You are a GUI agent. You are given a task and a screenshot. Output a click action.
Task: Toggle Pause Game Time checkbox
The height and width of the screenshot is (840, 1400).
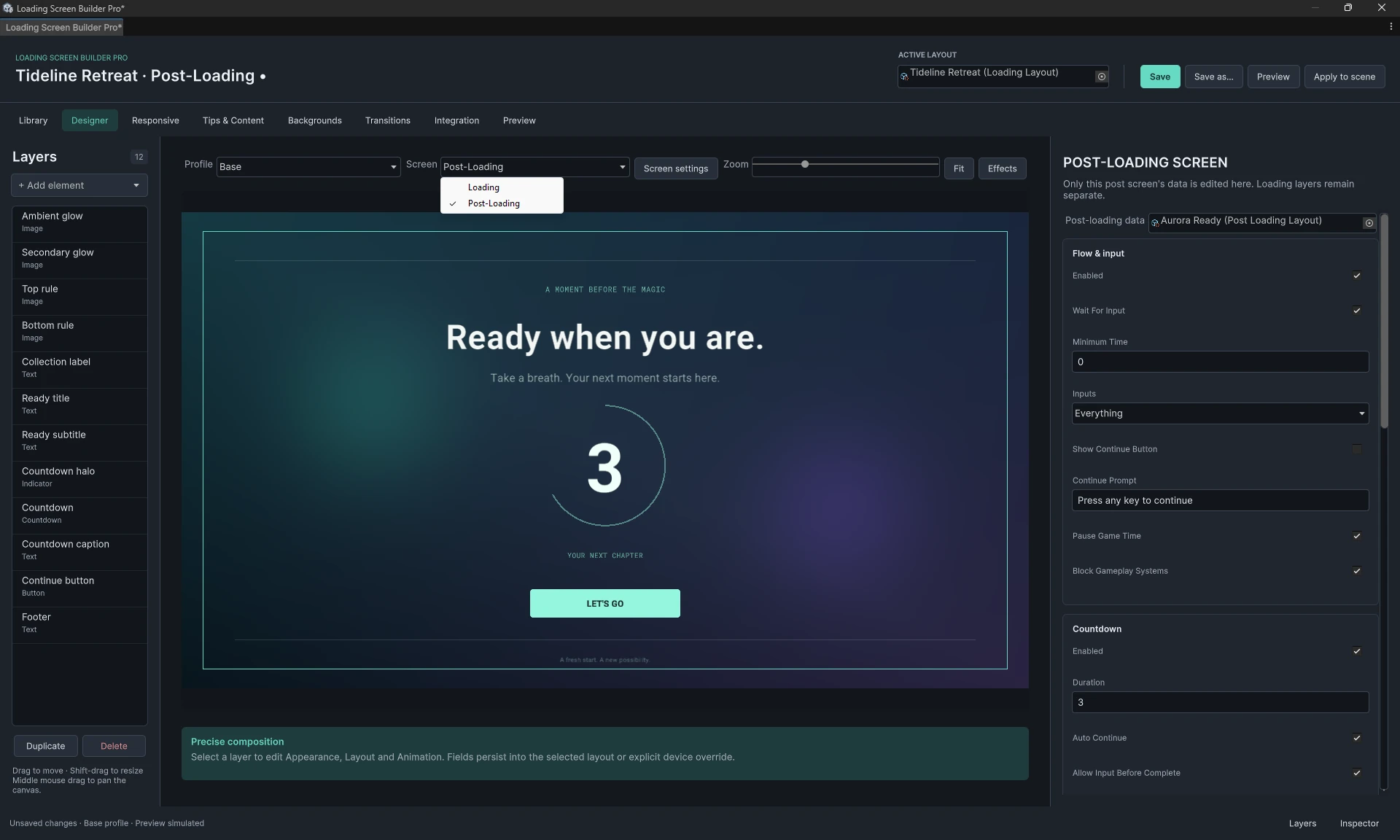click(x=1356, y=536)
